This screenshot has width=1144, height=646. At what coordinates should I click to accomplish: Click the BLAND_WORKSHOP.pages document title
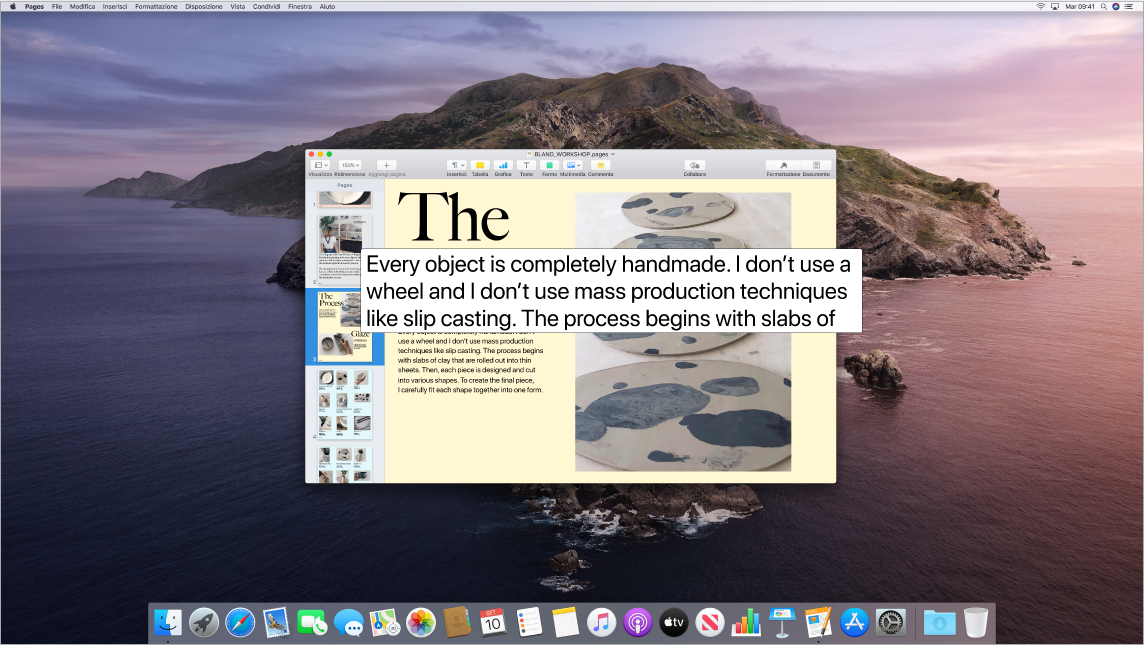pos(571,154)
